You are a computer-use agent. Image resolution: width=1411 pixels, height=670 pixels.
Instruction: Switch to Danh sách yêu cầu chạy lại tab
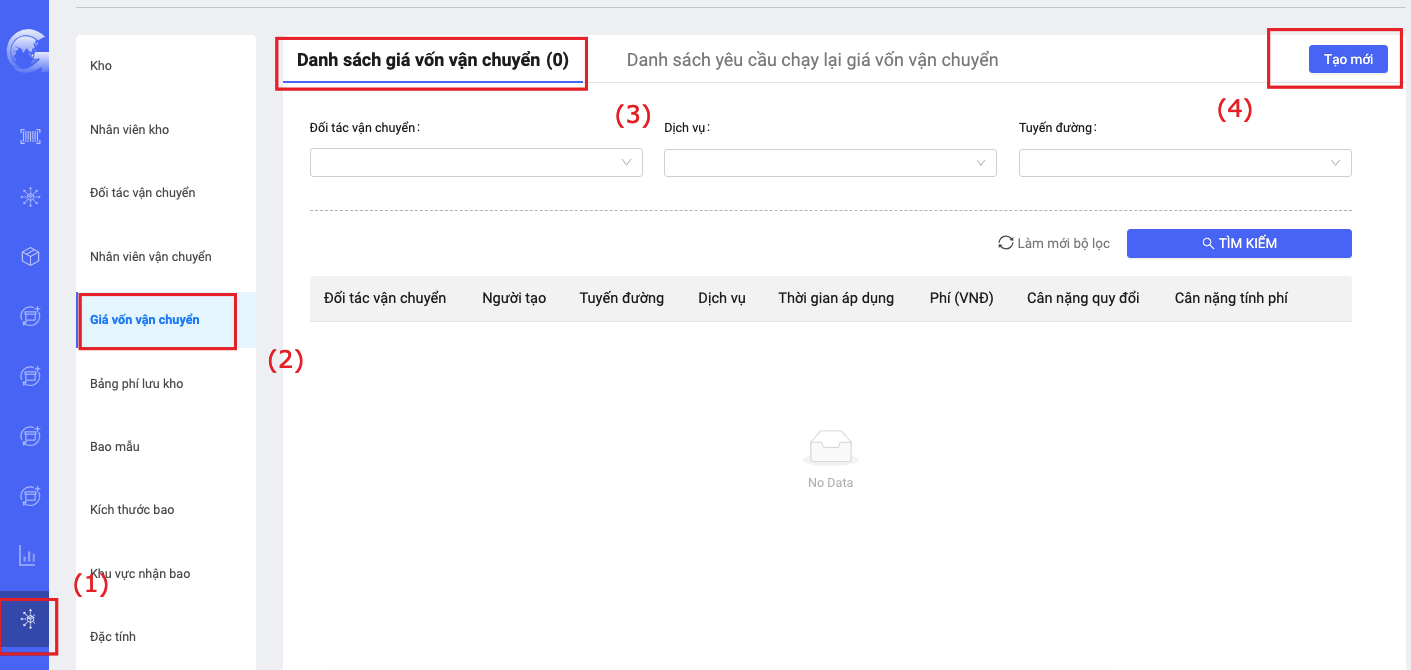[x=812, y=60]
